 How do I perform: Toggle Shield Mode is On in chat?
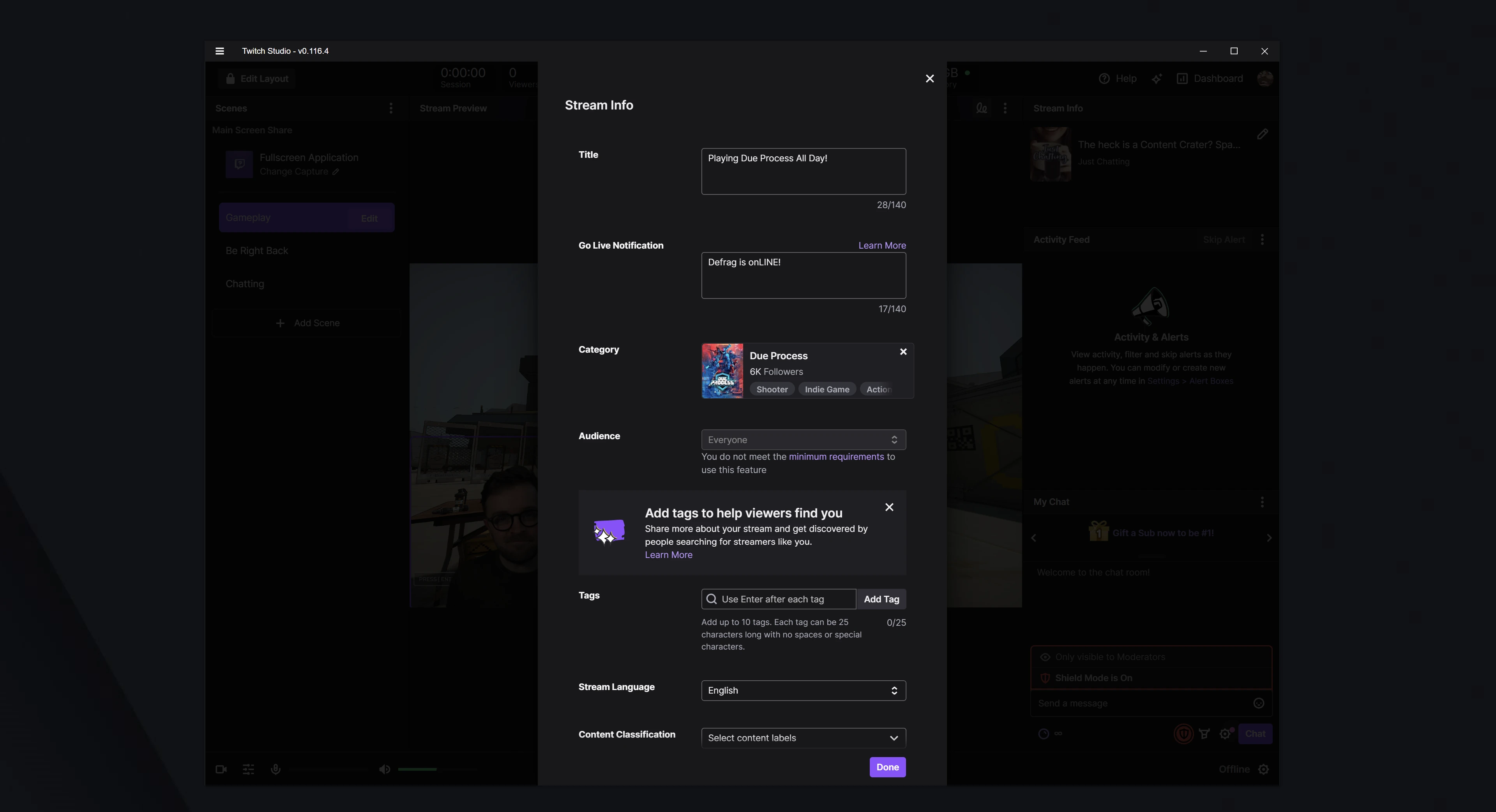coord(1092,677)
